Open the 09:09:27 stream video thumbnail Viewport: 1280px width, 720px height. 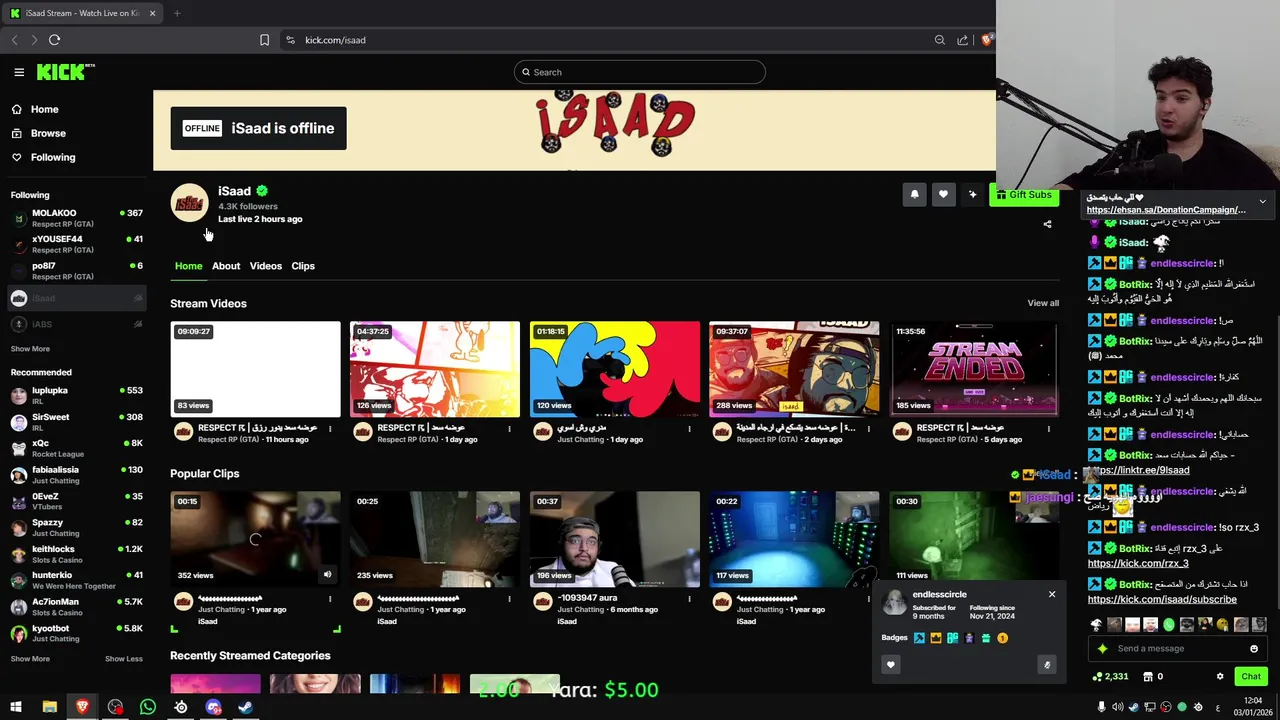[255, 369]
